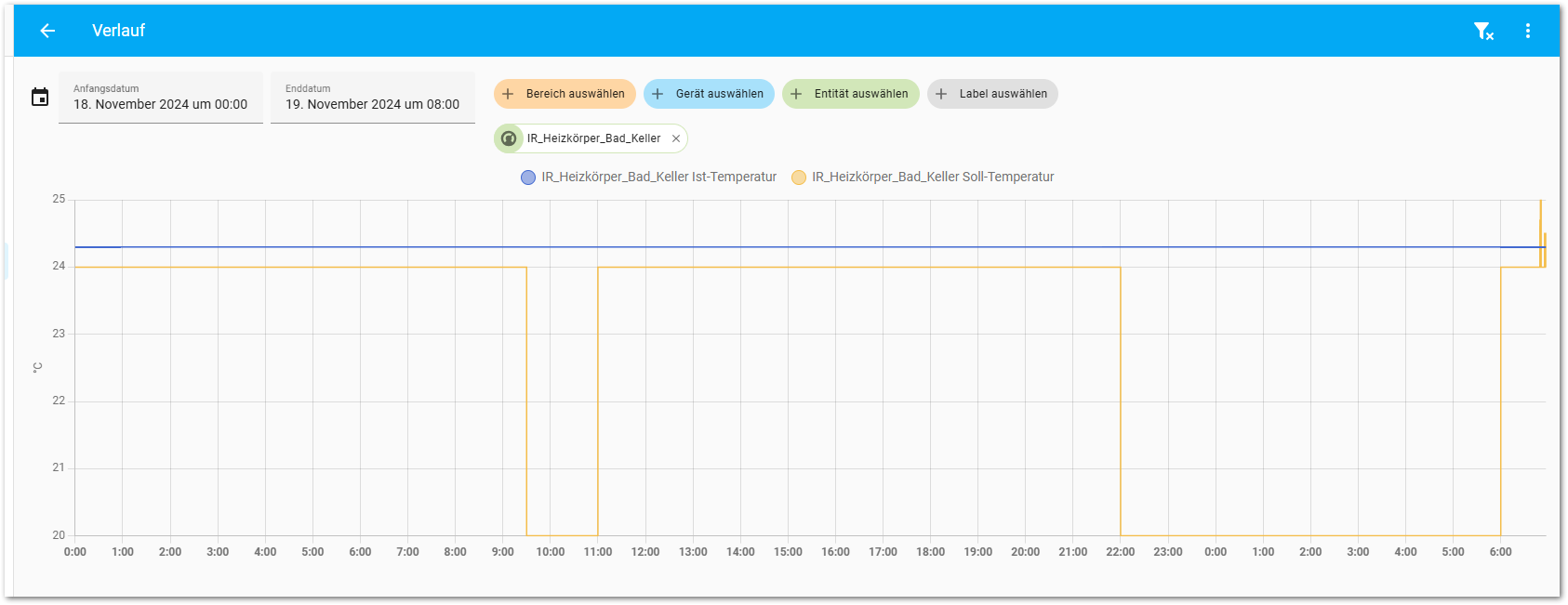
Task: Open the Enddatum end date field
Action: pyautogui.click(x=372, y=98)
